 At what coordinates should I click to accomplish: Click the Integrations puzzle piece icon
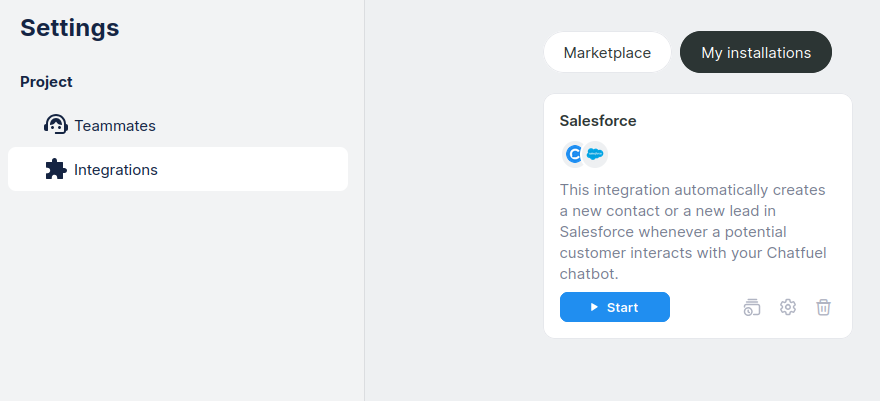point(56,169)
